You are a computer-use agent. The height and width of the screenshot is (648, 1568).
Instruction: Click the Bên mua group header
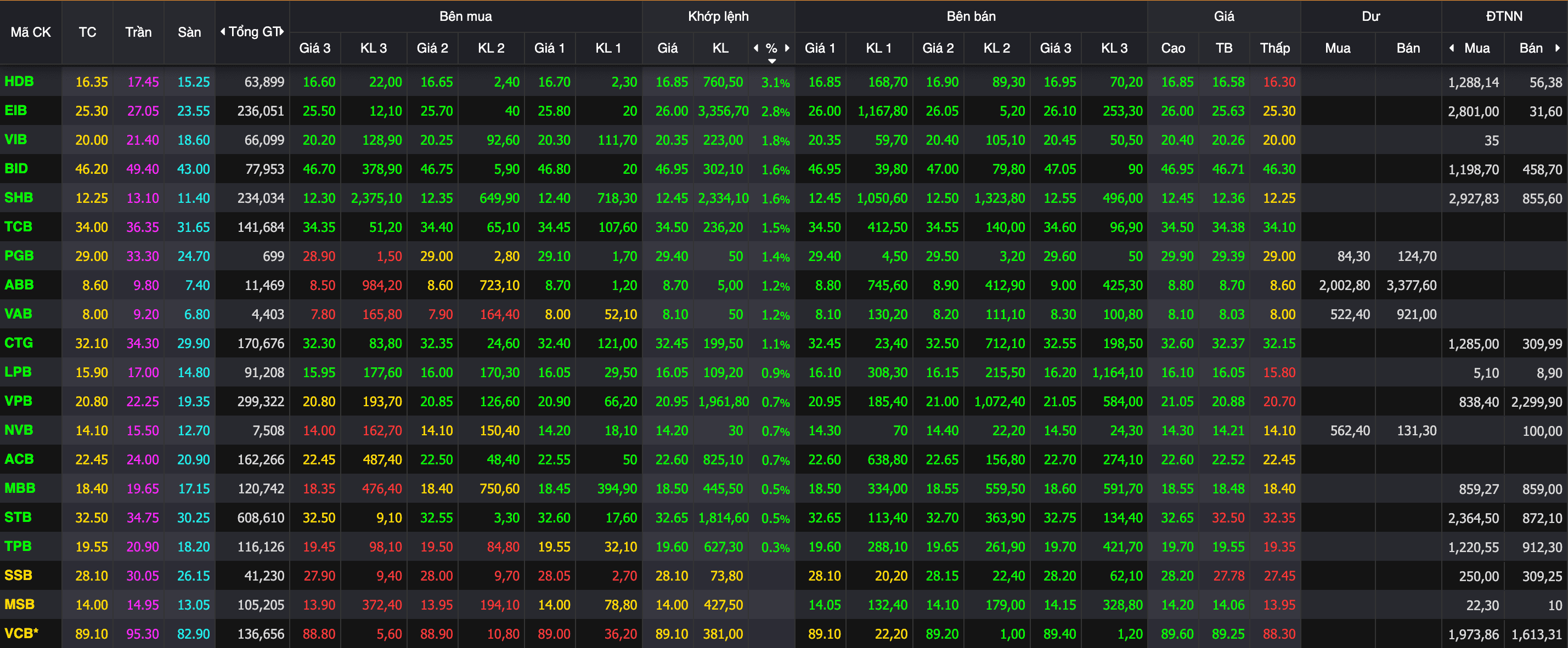pyautogui.click(x=466, y=16)
